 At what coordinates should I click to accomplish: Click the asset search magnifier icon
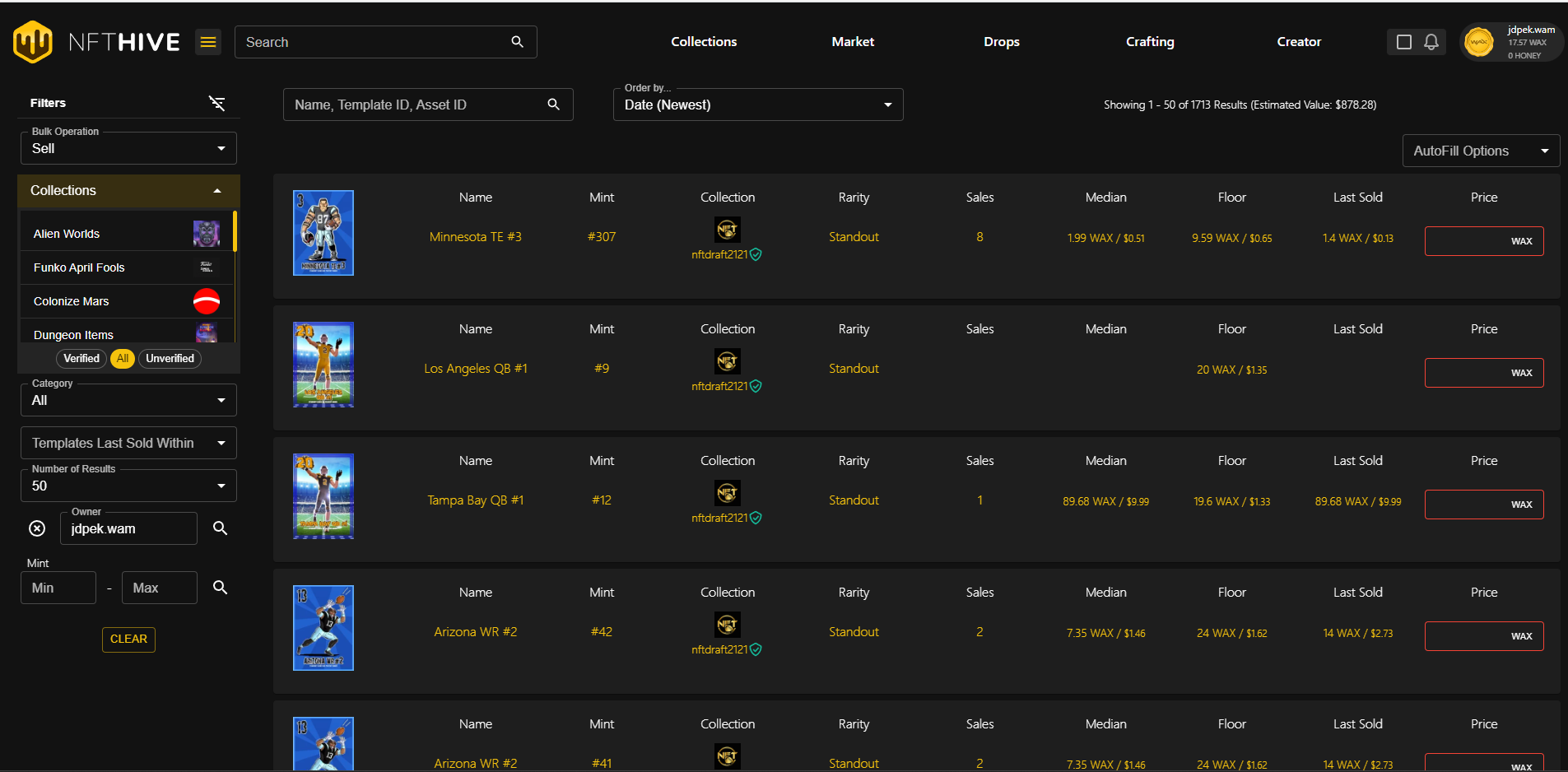point(553,105)
